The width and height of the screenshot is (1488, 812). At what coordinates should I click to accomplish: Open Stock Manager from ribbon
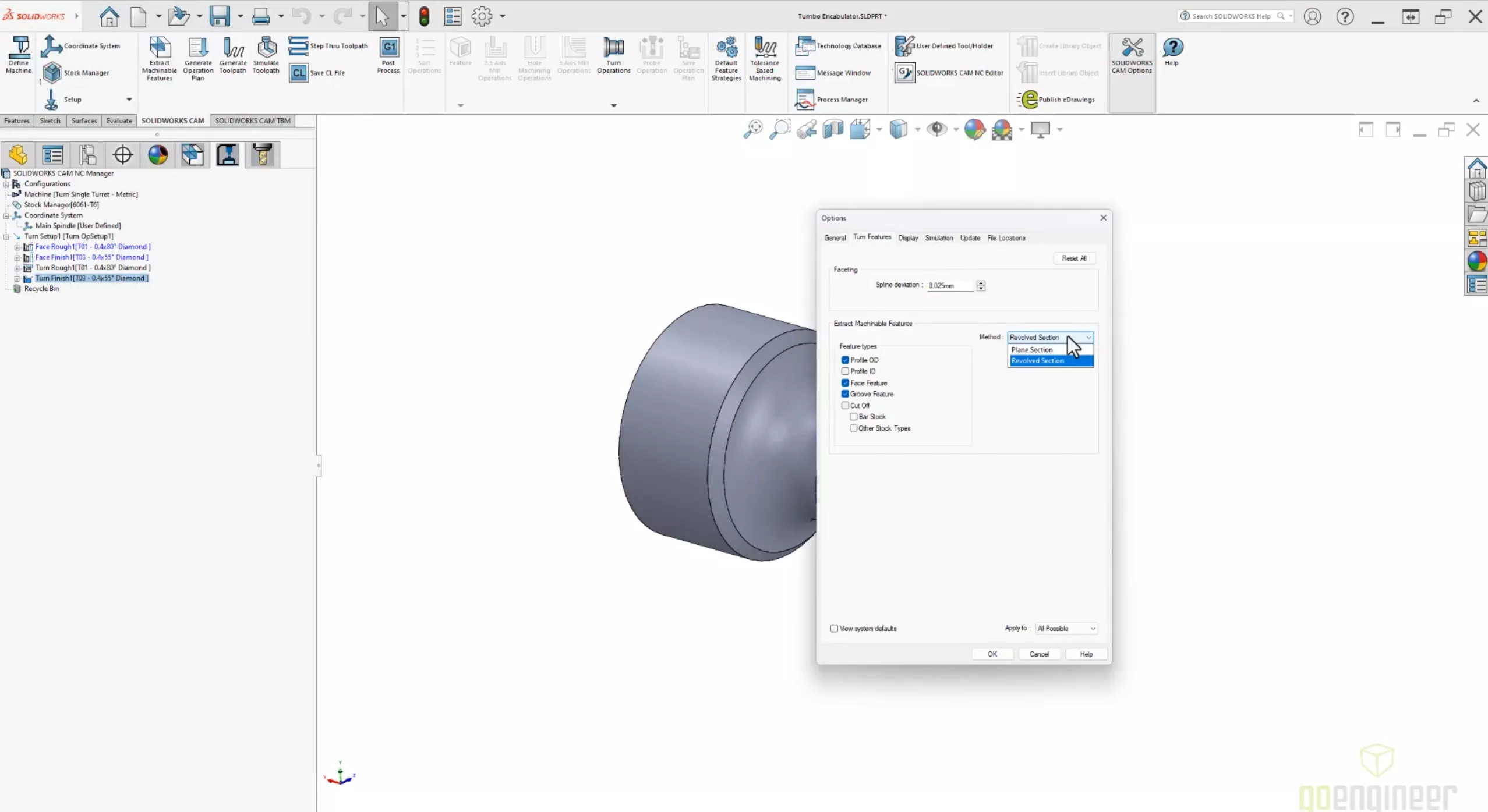(76, 73)
